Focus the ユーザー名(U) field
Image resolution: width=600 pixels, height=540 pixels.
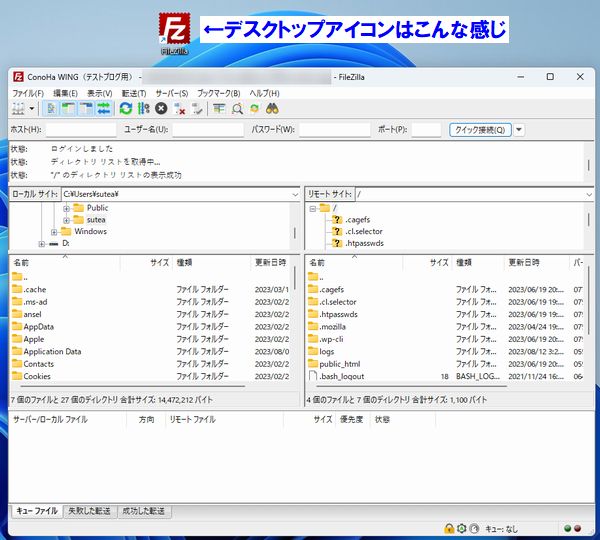[x=208, y=130]
